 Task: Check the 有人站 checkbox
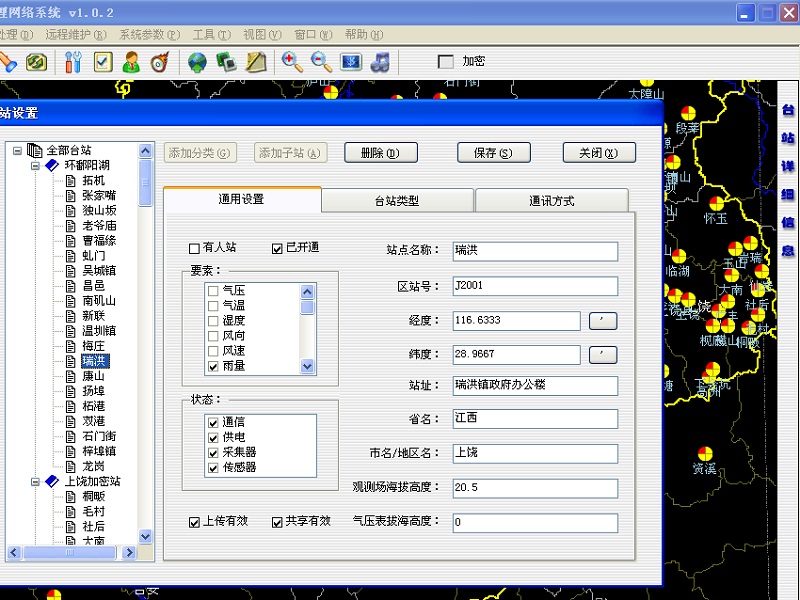(195, 248)
